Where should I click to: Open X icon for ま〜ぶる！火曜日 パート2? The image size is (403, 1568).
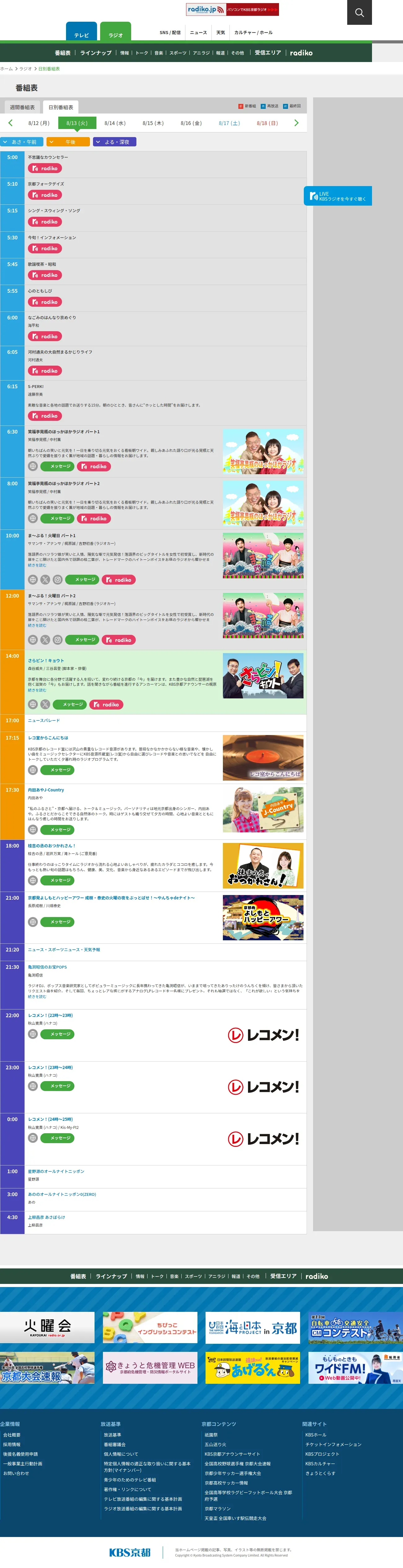point(45,640)
